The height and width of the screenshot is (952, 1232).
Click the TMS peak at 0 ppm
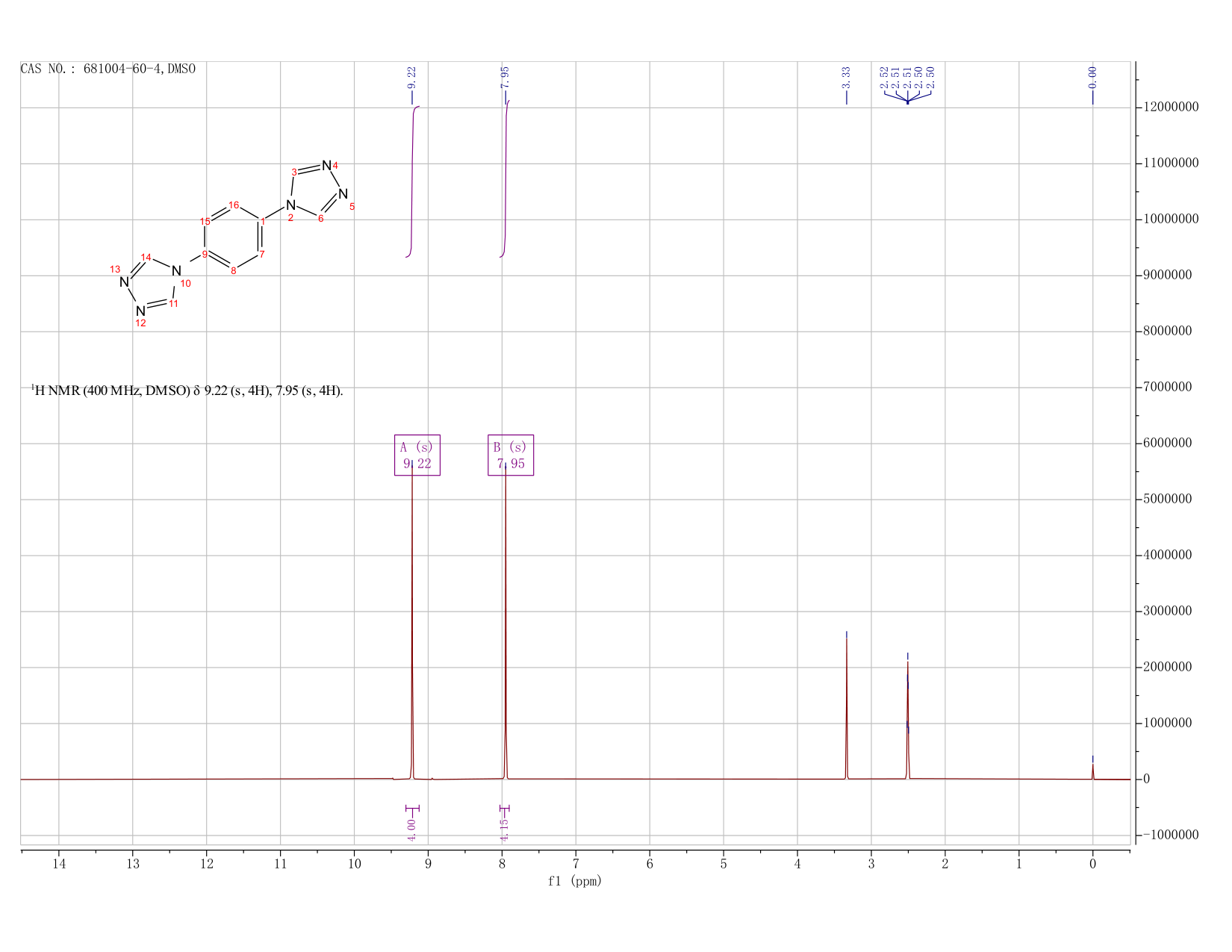(1092, 771)
